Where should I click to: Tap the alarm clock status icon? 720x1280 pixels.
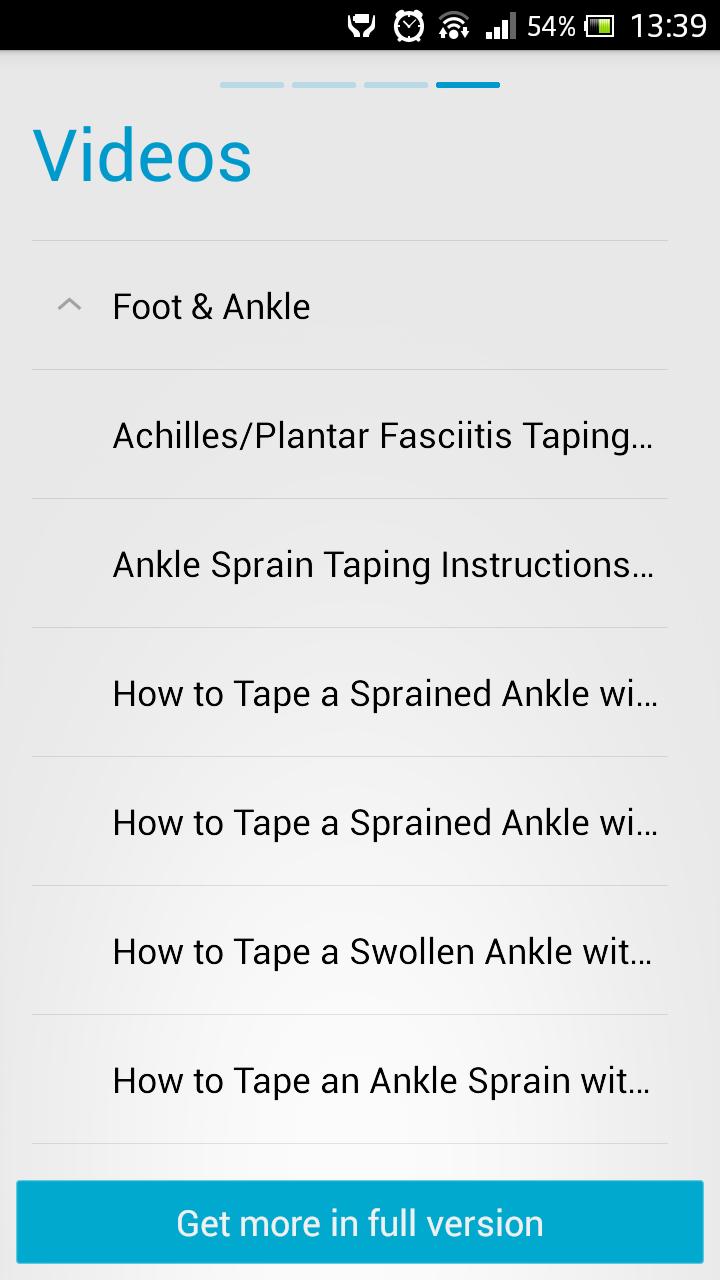408,26
